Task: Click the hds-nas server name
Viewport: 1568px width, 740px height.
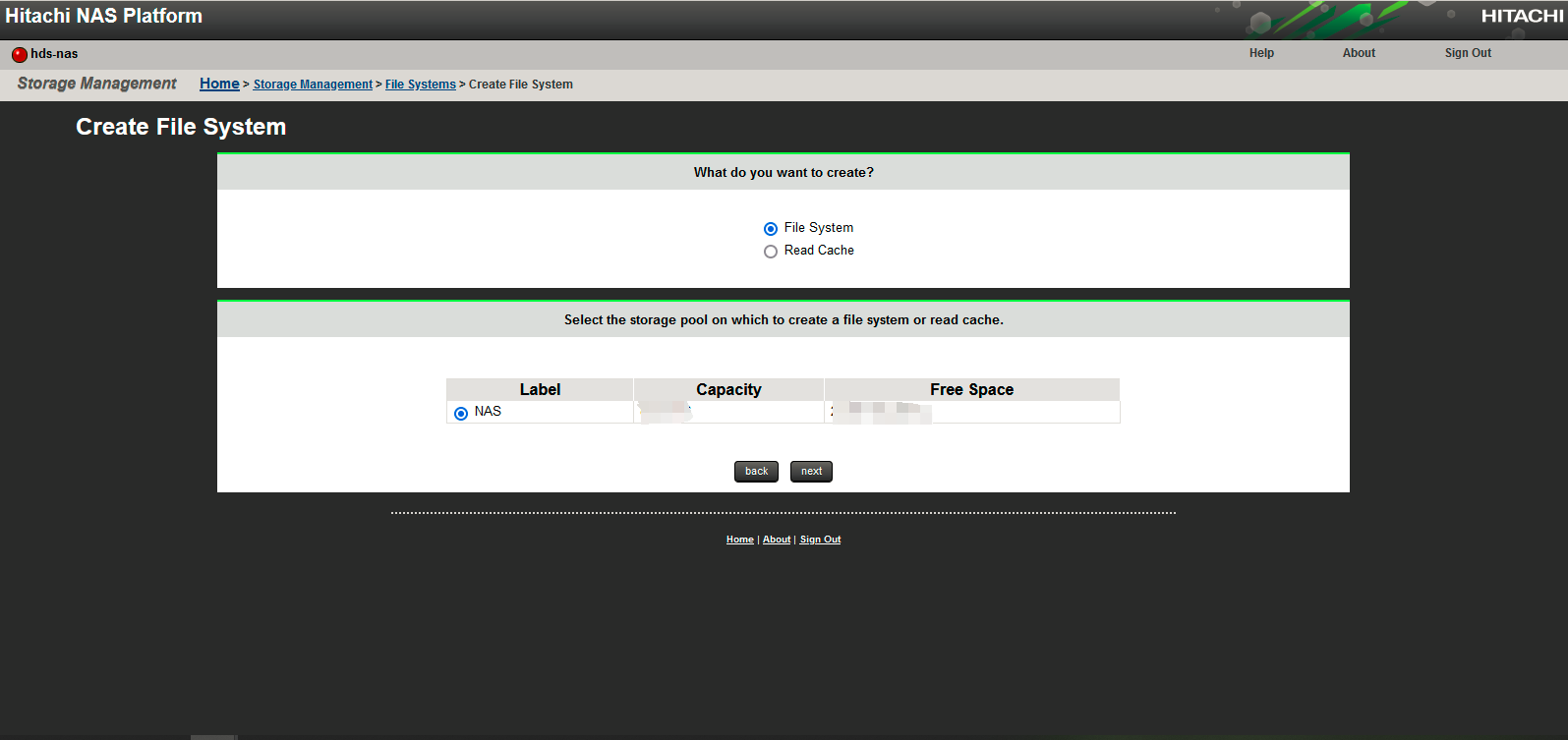Action: coord(54,54)
